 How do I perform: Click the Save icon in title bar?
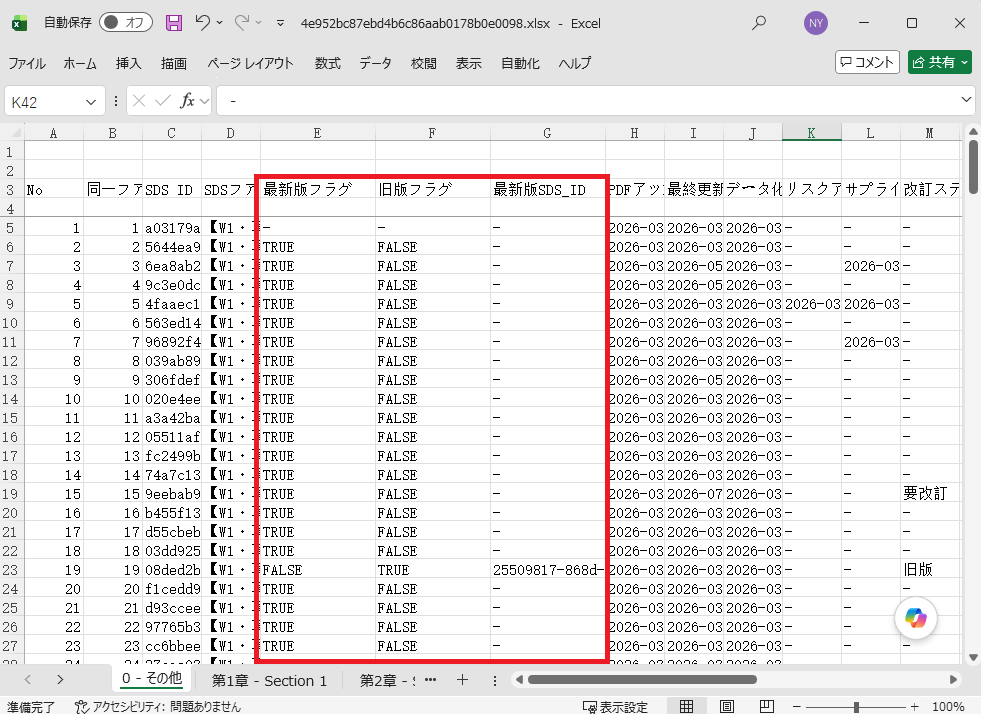click(x=174, y=23)
